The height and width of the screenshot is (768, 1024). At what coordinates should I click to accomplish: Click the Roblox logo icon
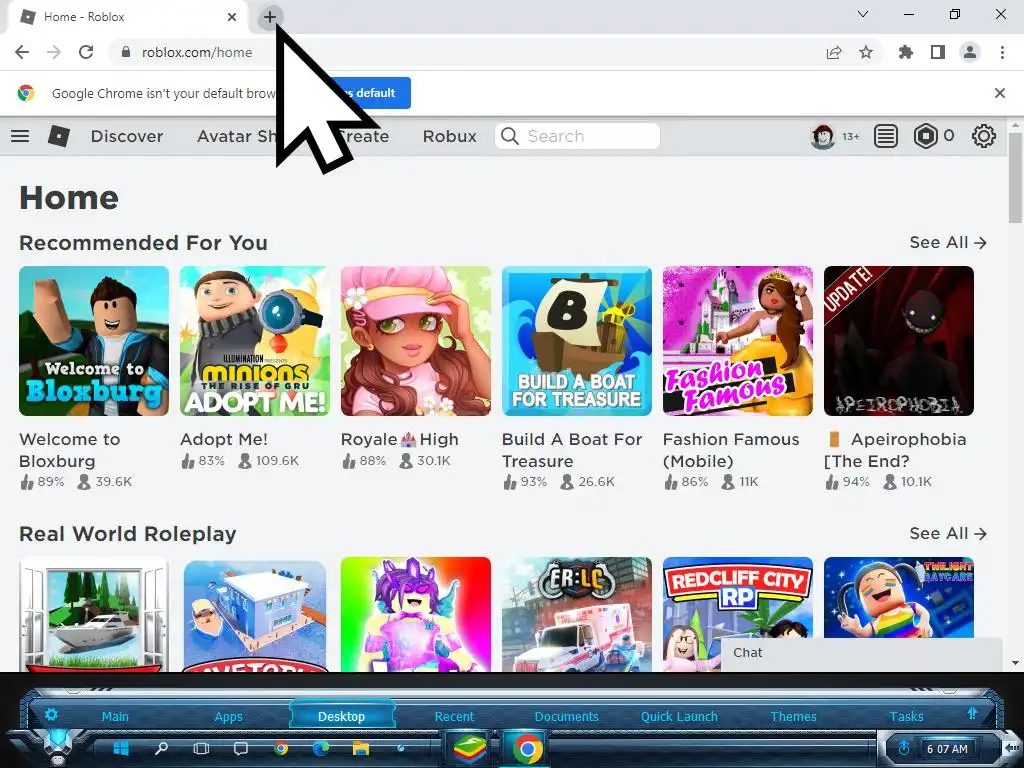(59, 136)
